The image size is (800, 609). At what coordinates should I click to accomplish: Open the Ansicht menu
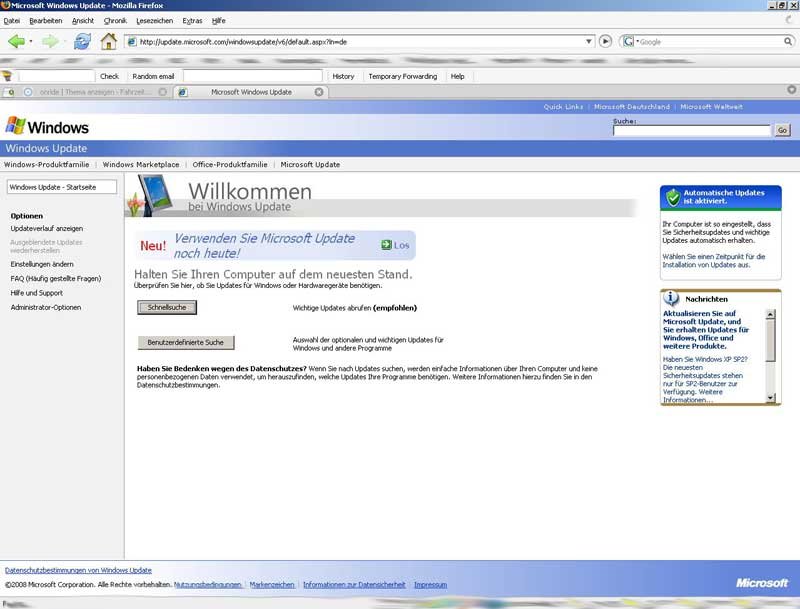tap(83, 21)
